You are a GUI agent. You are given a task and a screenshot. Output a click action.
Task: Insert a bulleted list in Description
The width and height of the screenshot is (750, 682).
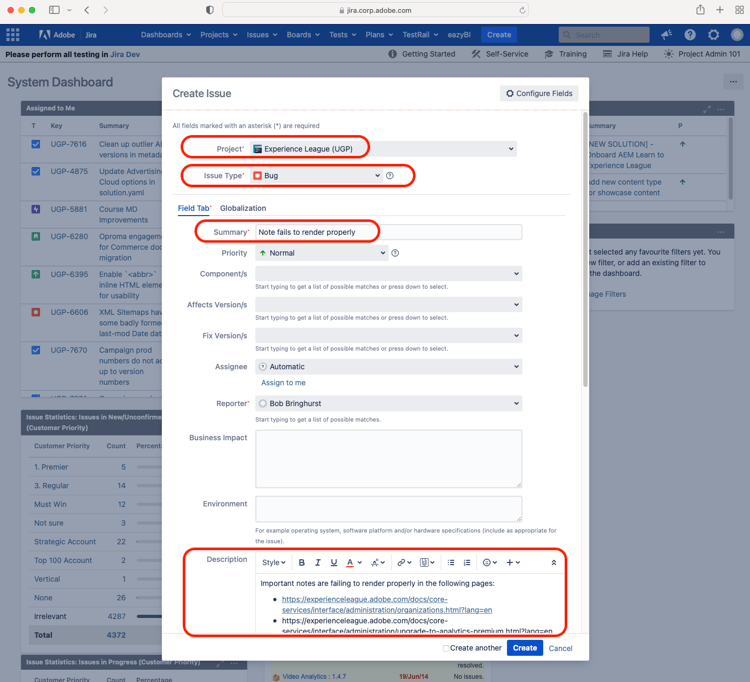pos(451,562)
